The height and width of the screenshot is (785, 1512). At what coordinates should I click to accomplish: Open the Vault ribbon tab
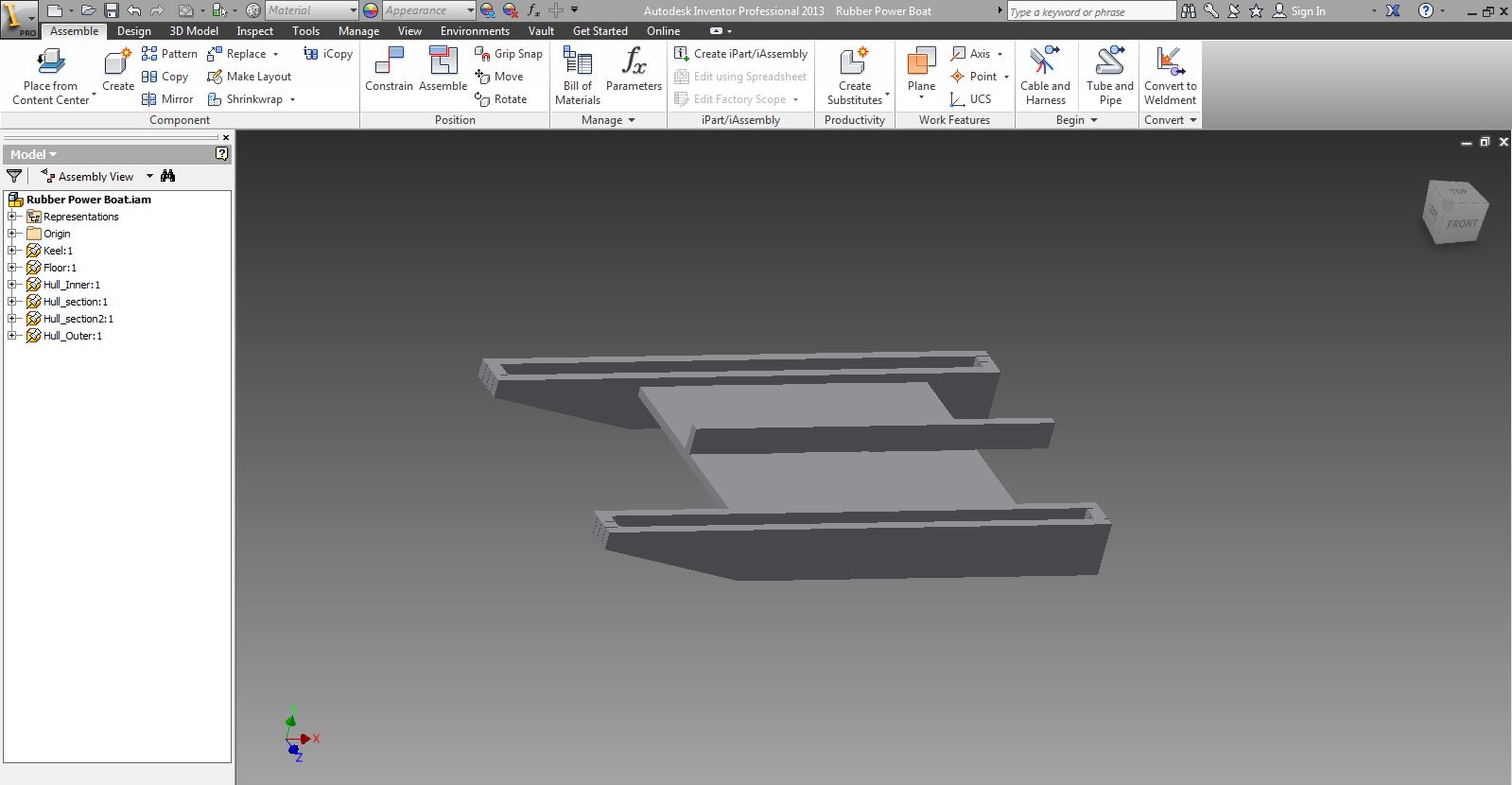pos(541,31)
